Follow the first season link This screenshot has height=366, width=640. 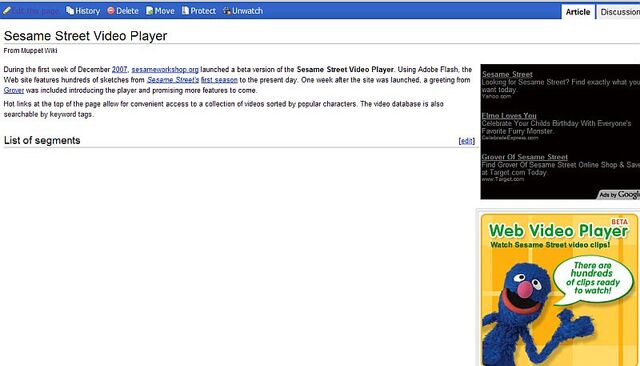tap(219, 80)
